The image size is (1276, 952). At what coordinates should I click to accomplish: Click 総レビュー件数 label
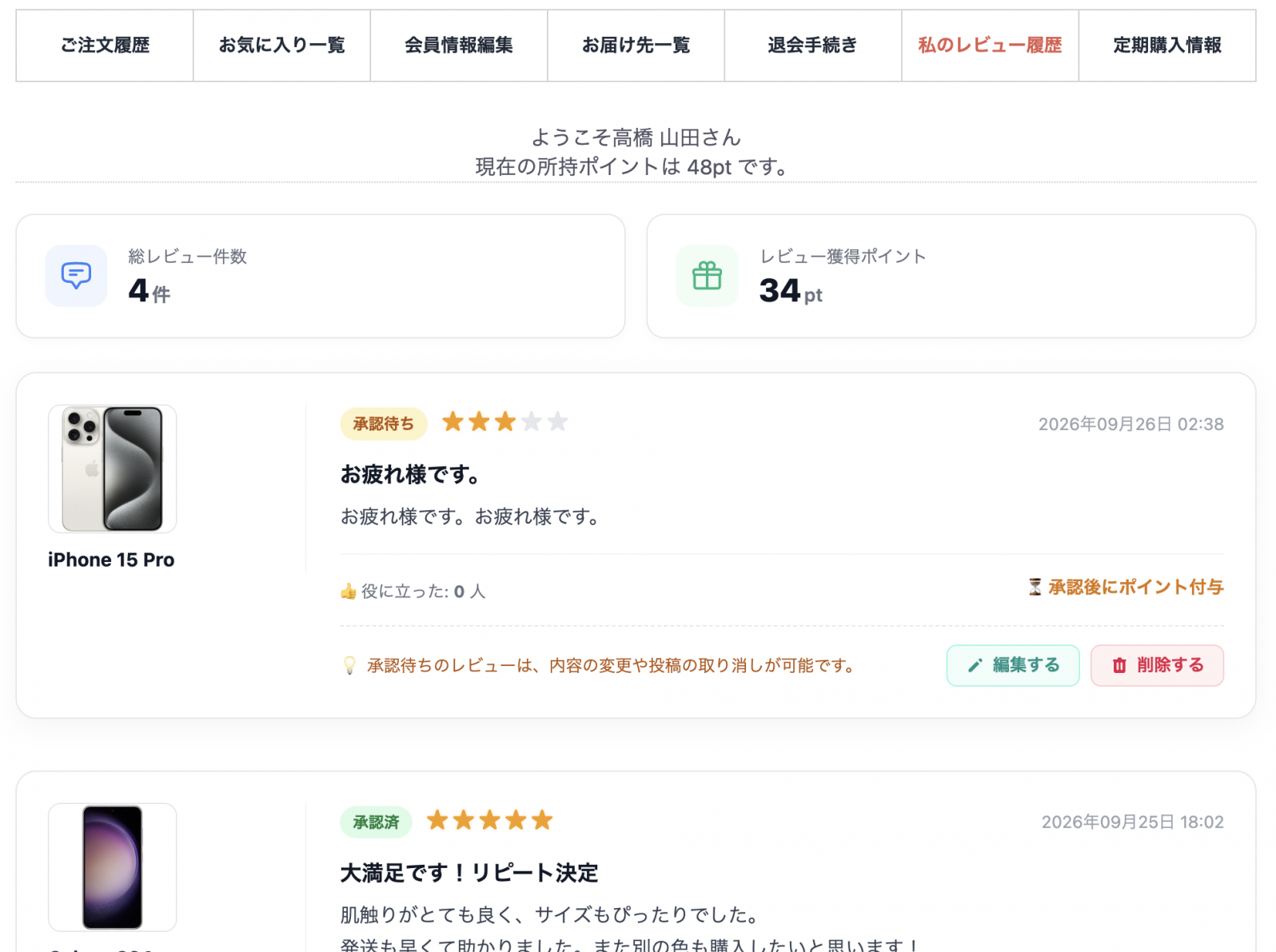[x=188, y=257]
